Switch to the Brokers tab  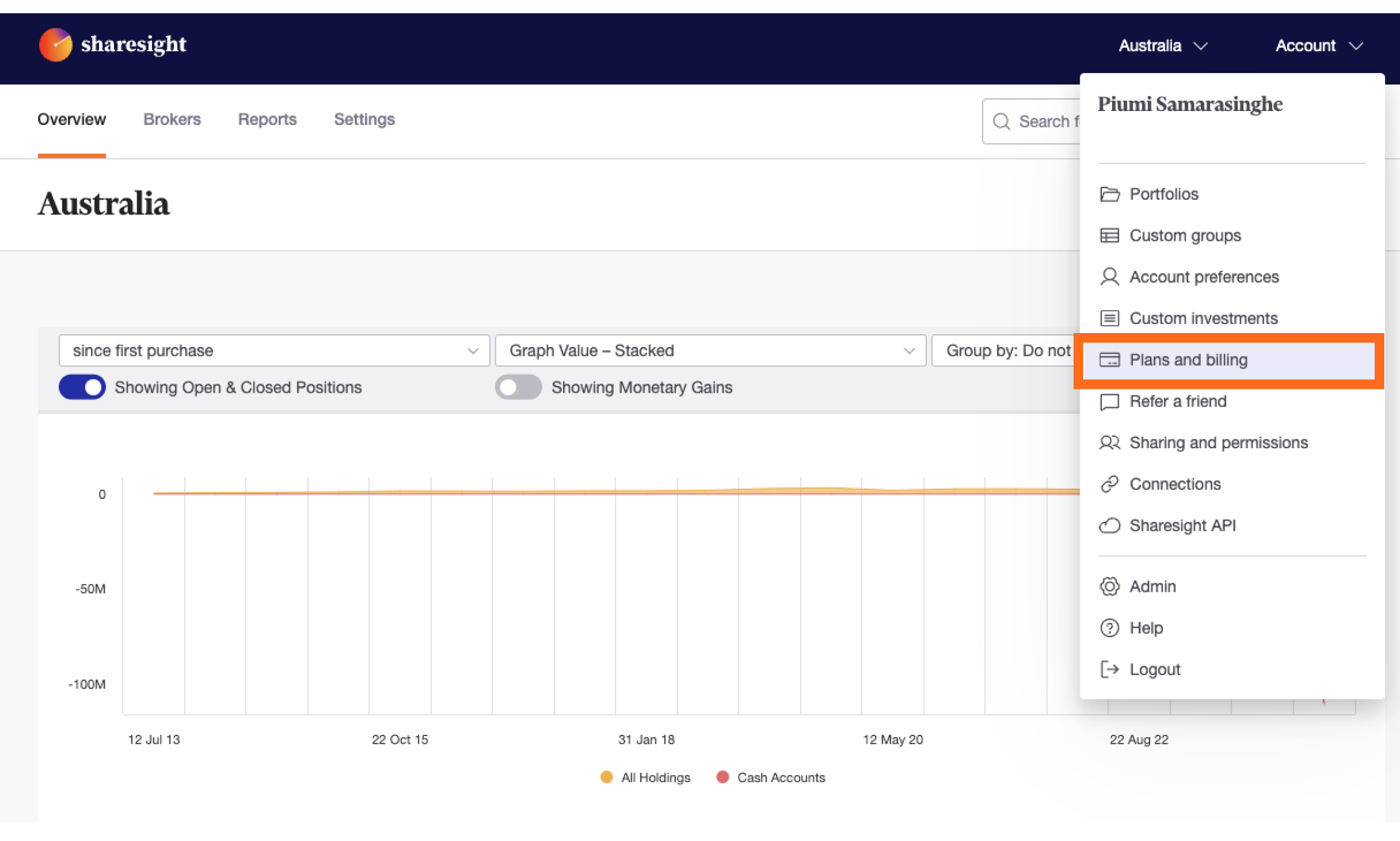(x=171, y=119)
